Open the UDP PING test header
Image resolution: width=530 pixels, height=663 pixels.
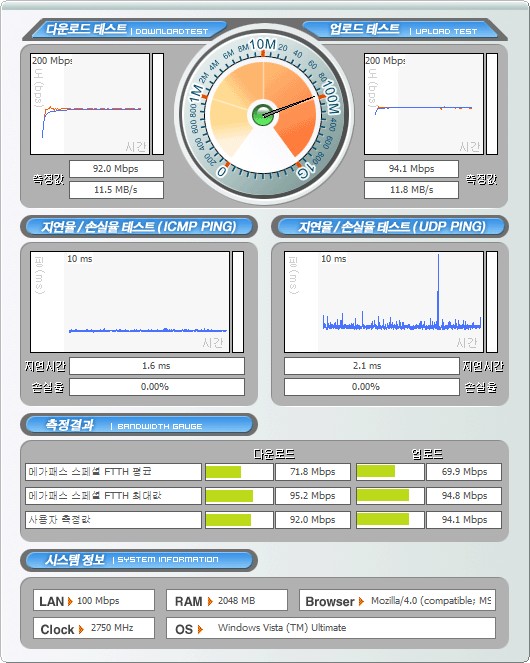tap(390, 227)
